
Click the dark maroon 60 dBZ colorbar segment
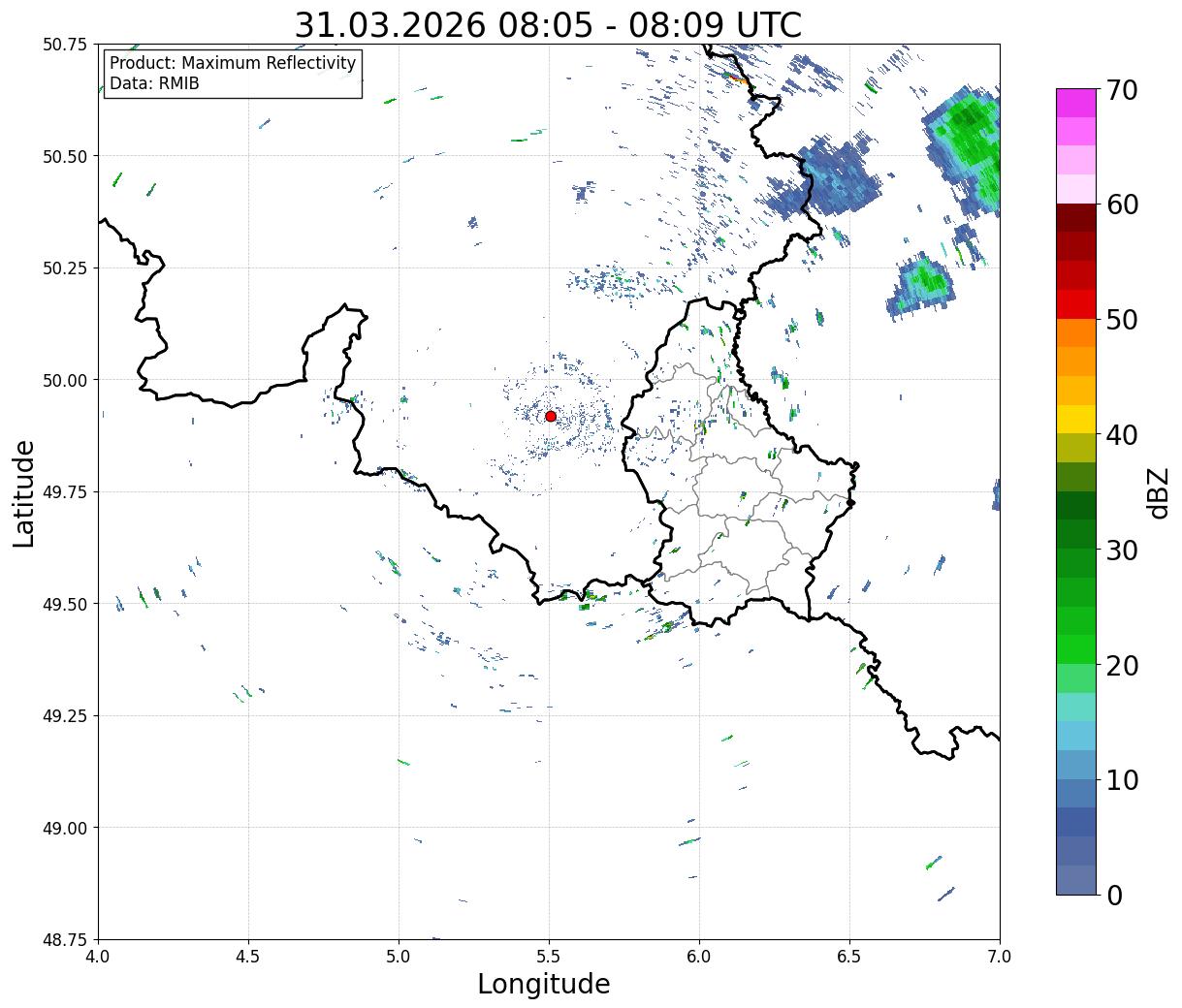point(1076,218)
